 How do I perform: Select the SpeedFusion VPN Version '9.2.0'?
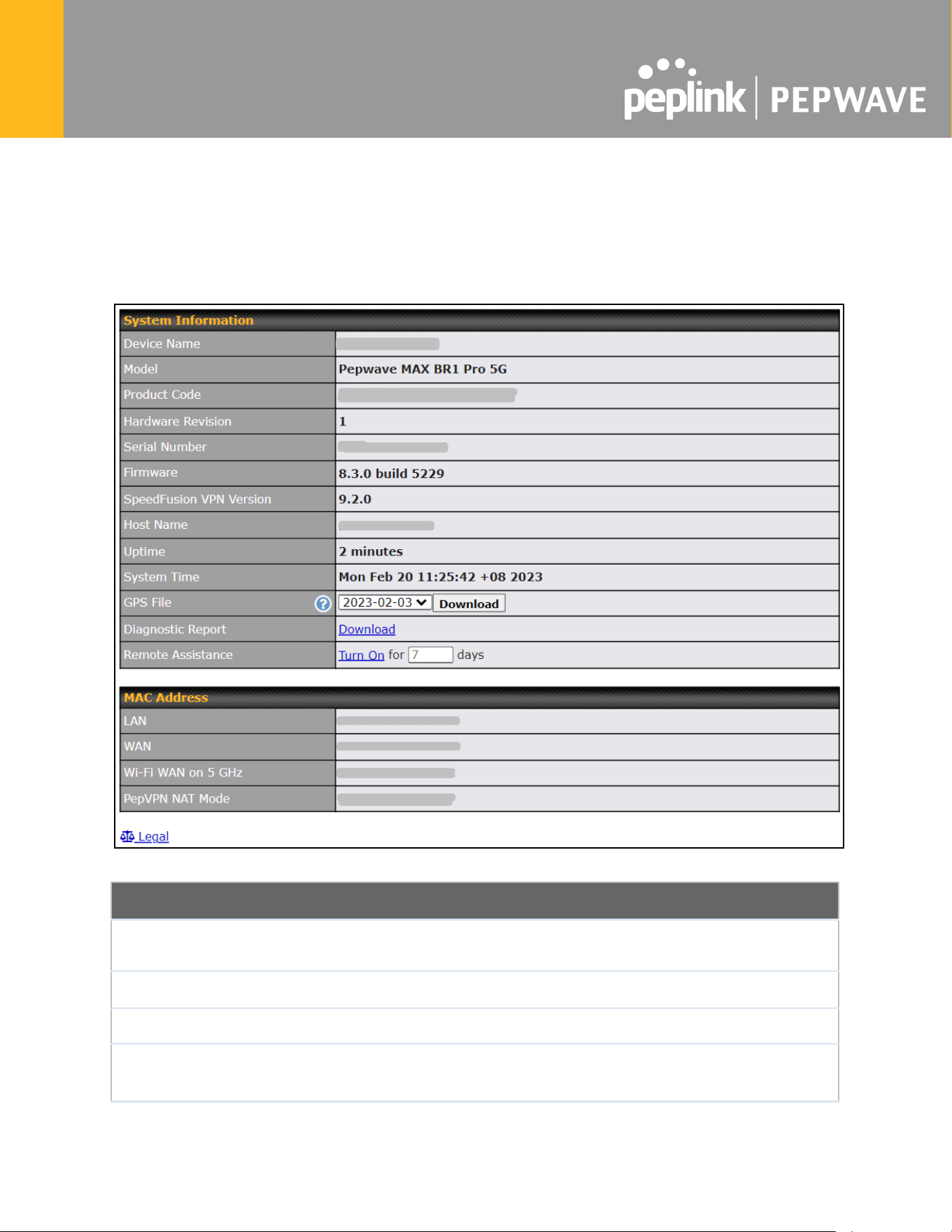pos(355,500)
